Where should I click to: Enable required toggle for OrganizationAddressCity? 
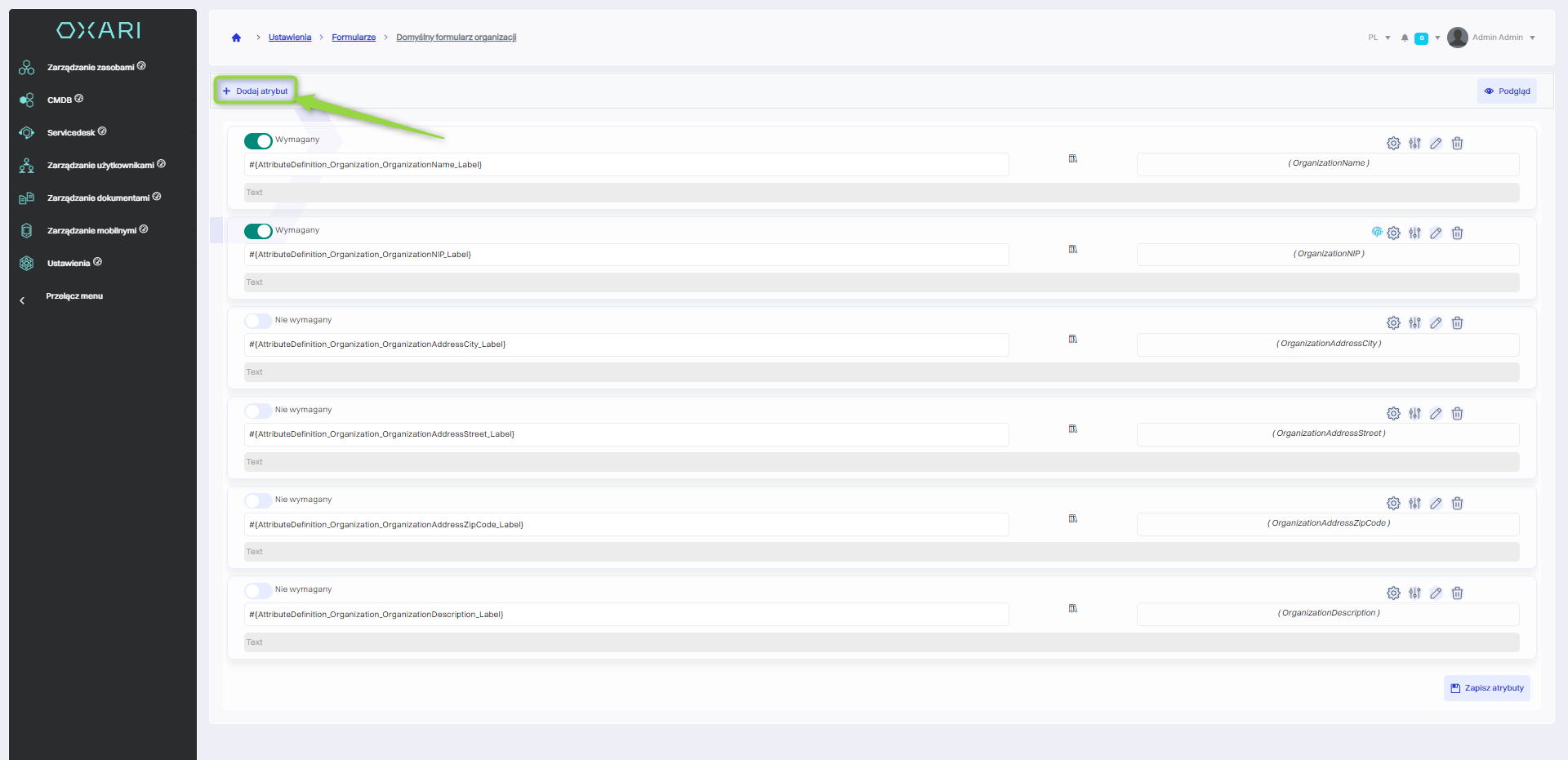(x=258, y=321)
